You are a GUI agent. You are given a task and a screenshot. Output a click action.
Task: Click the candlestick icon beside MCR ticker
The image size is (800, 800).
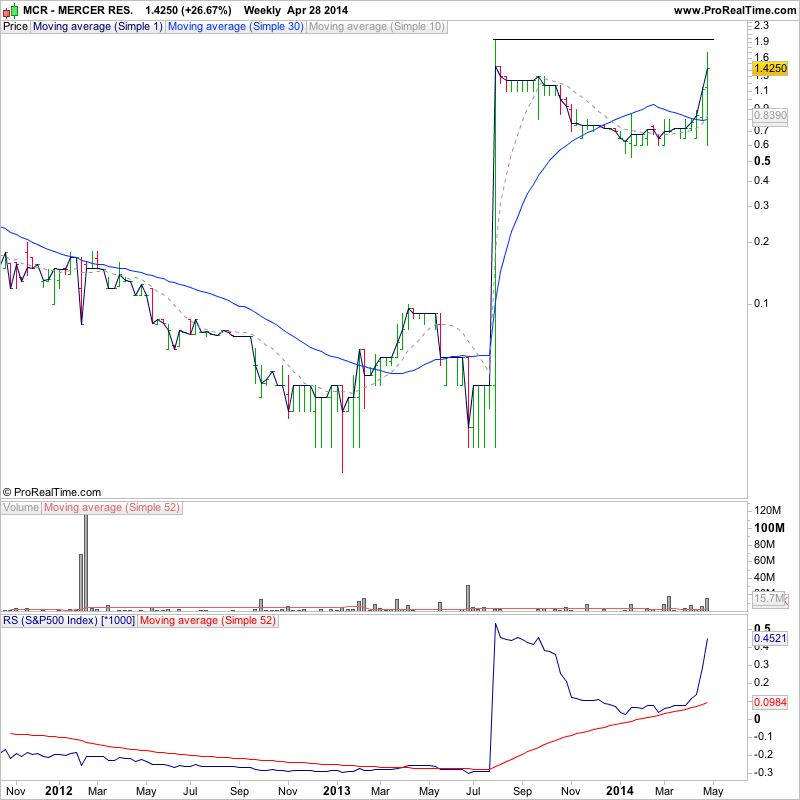10,10
